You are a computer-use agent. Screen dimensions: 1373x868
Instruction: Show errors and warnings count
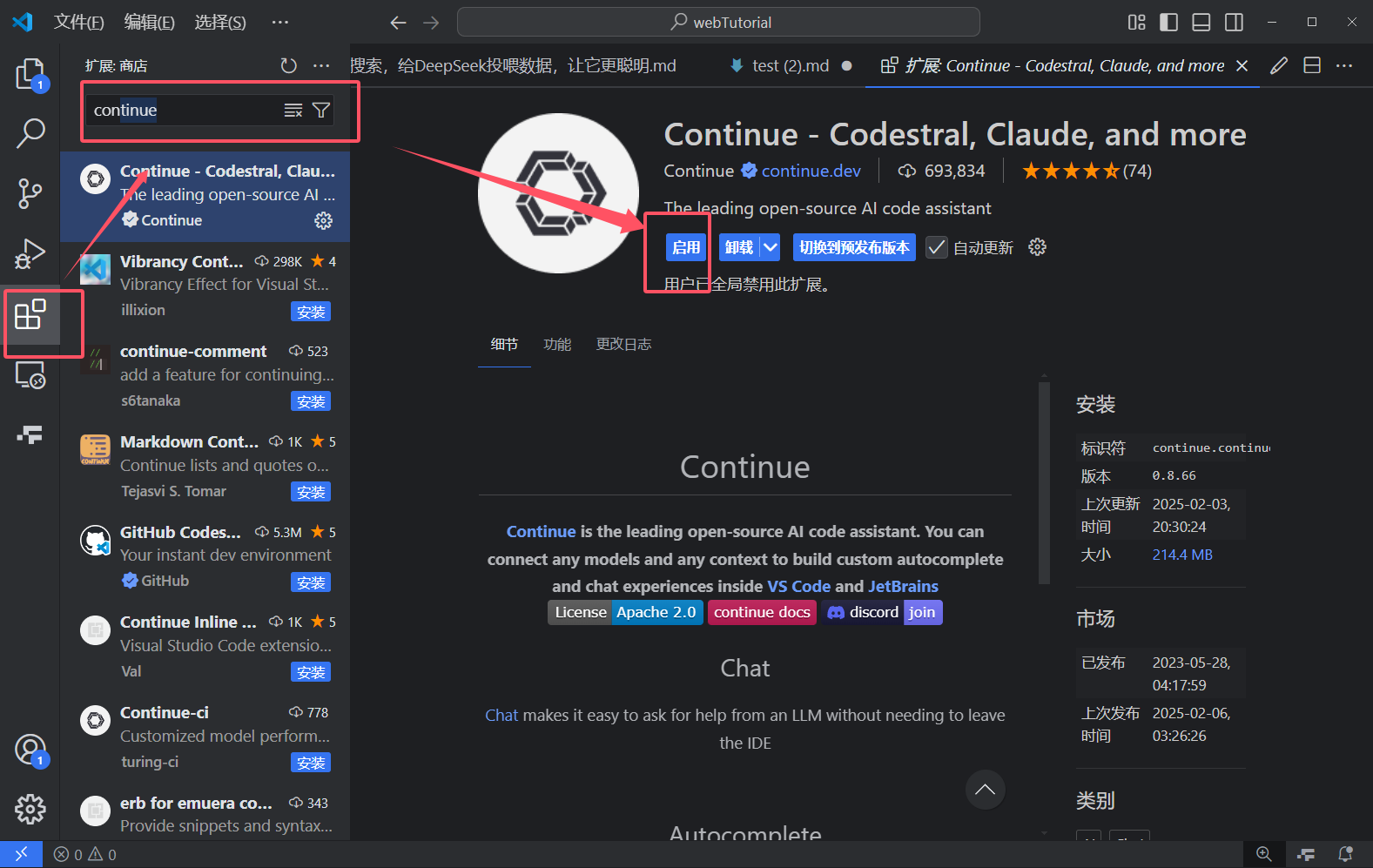[x=85, y=854]
